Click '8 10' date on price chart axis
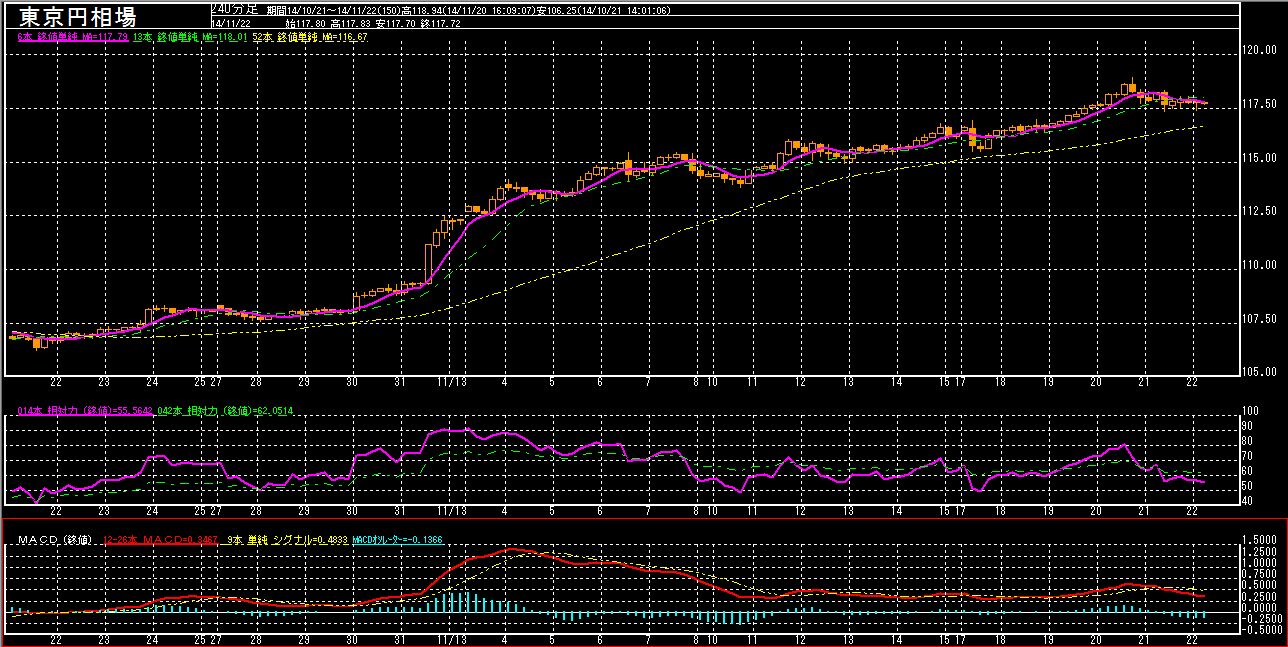 (x=703, y=382)
